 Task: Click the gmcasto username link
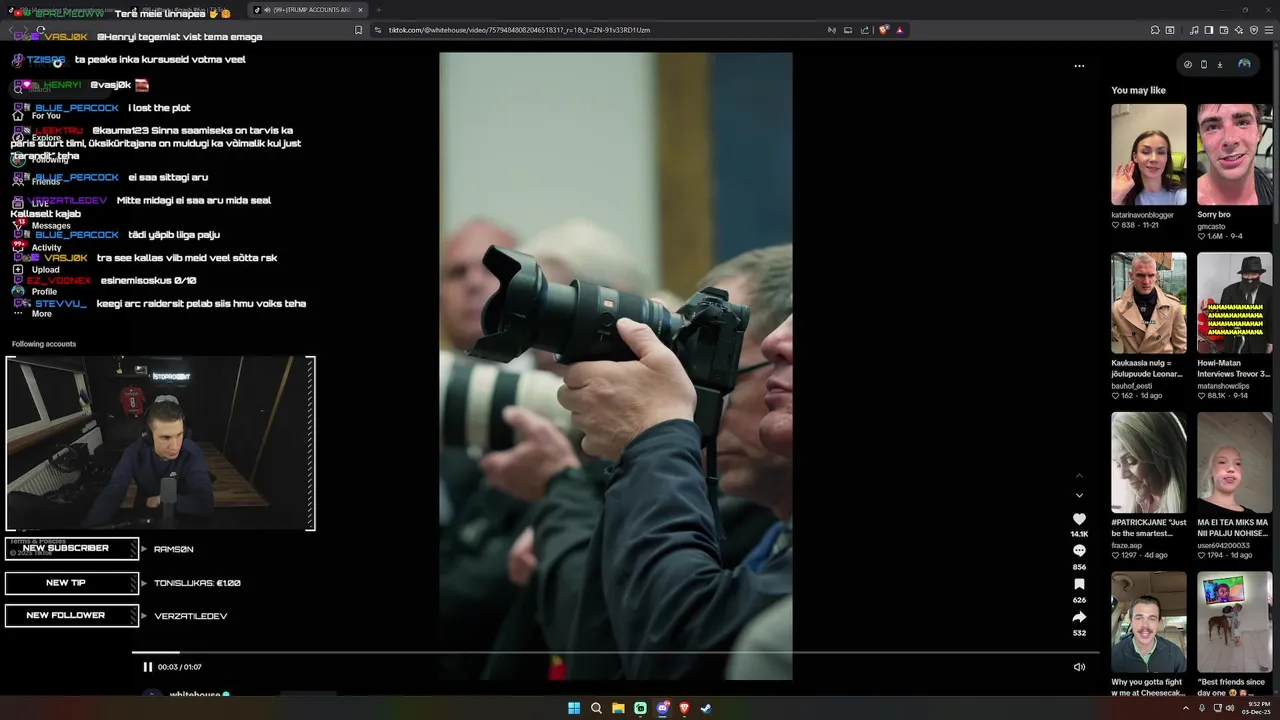[x=1211, y=226]
